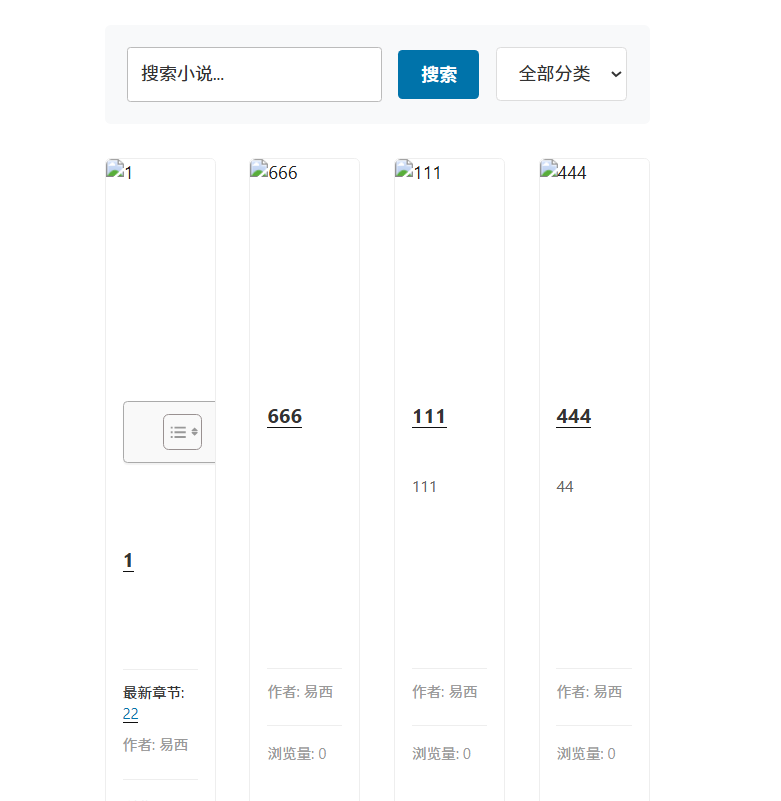Open latest chapter link 22

pos(130,714)
